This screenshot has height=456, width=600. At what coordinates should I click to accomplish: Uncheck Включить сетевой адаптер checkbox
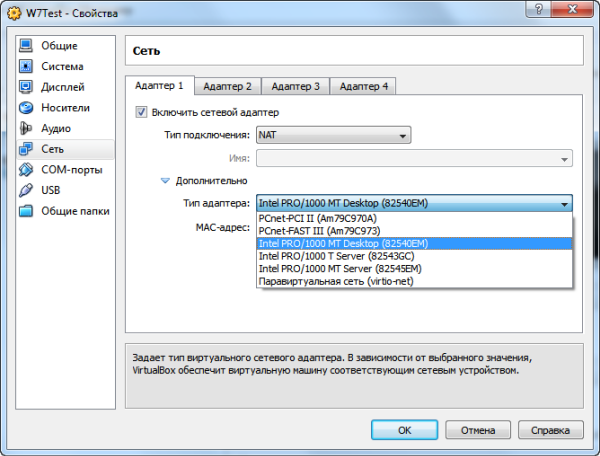tap(141, 112)
